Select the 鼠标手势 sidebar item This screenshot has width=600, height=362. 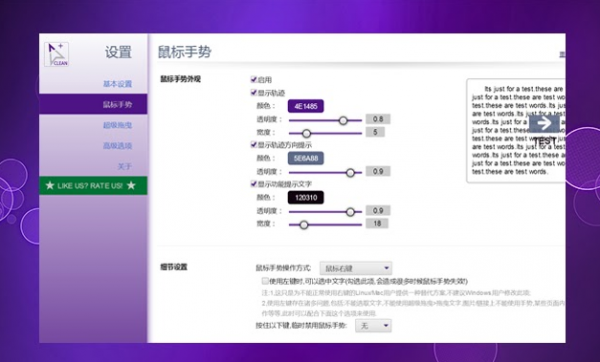(93, 104)
